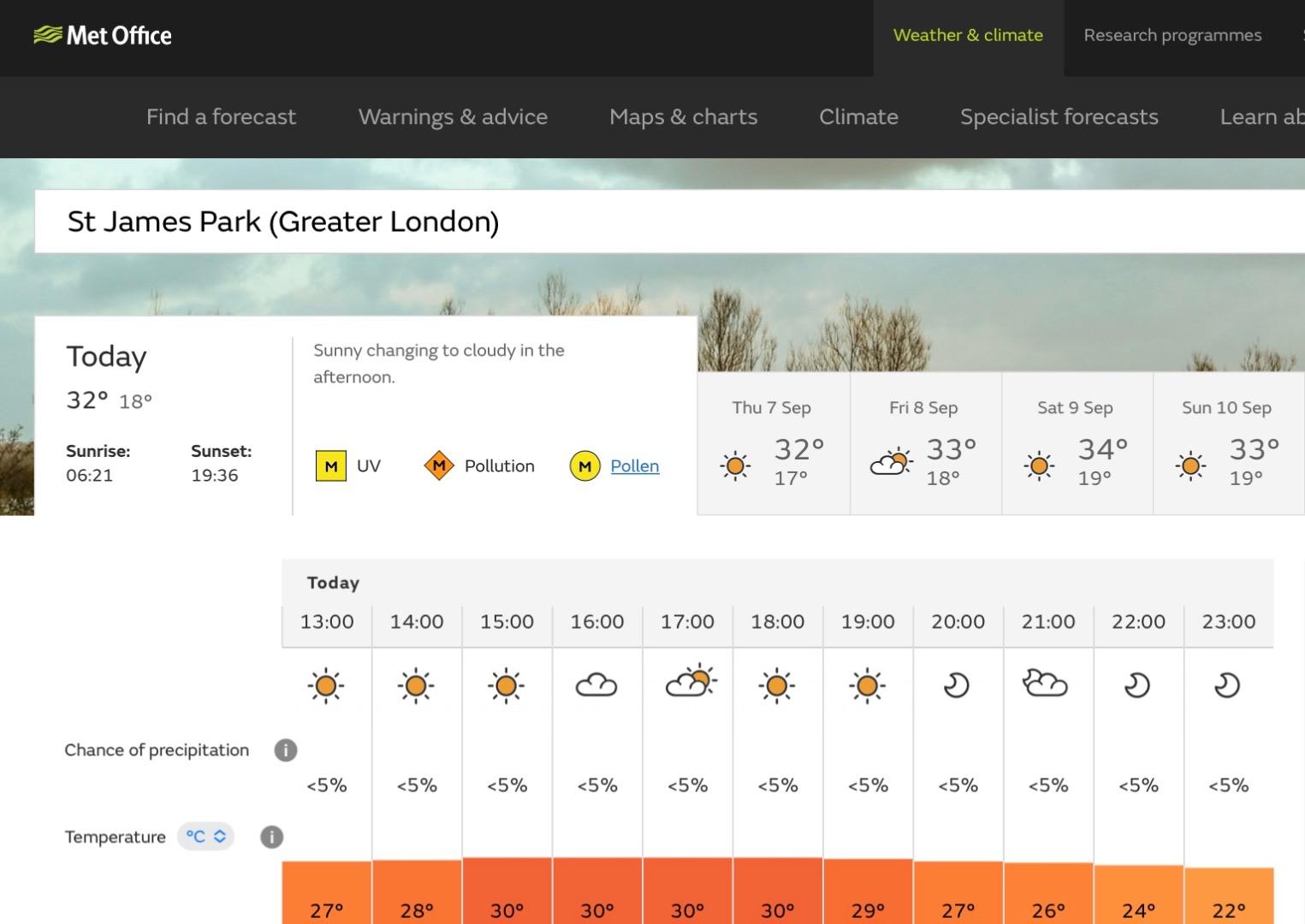Click the Sunset time 19:36
Screen dimensions: 1305x924
click(215, 476)
